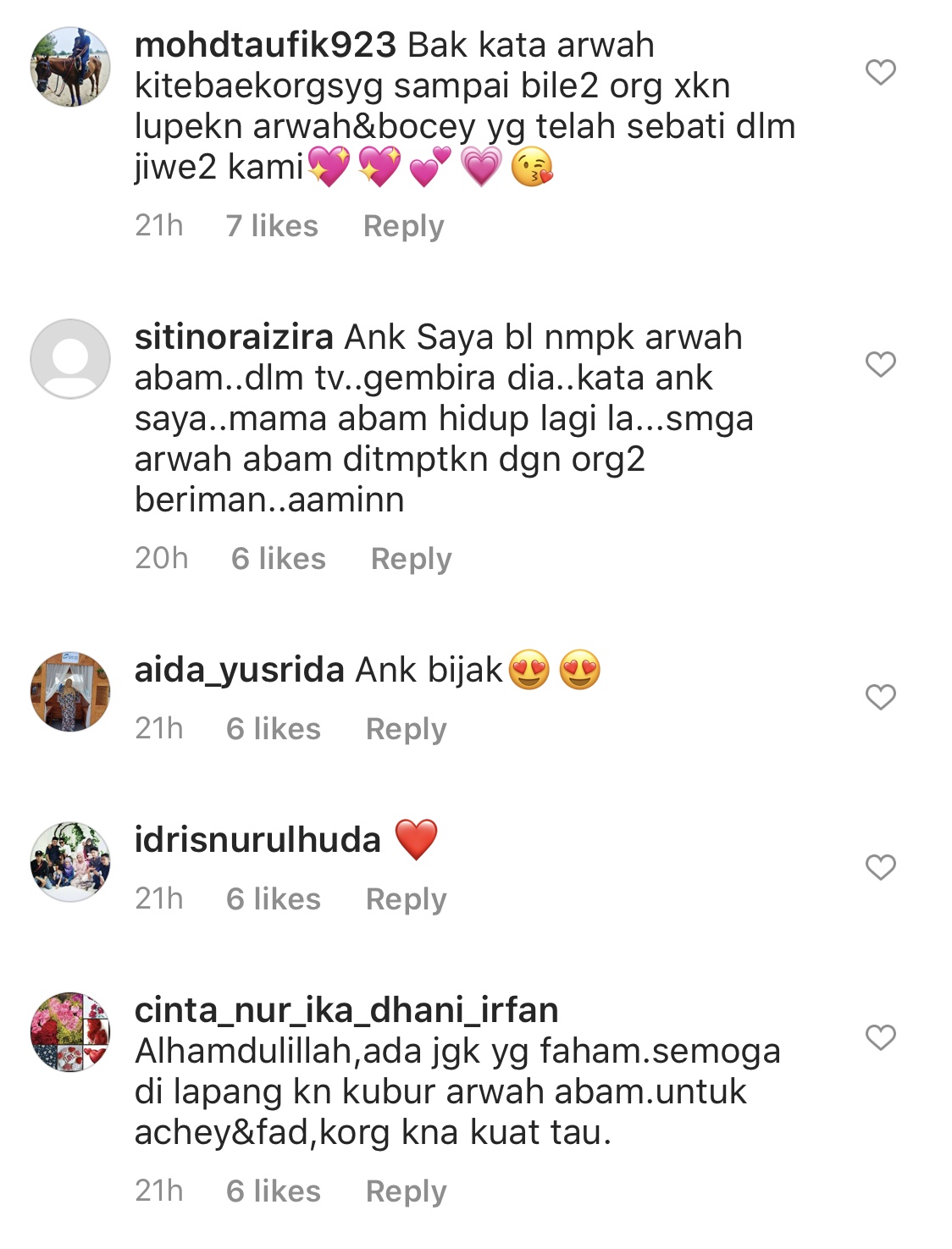
Task: View 6 likes on sitinoraizira's comment
Action: point(278,559)
